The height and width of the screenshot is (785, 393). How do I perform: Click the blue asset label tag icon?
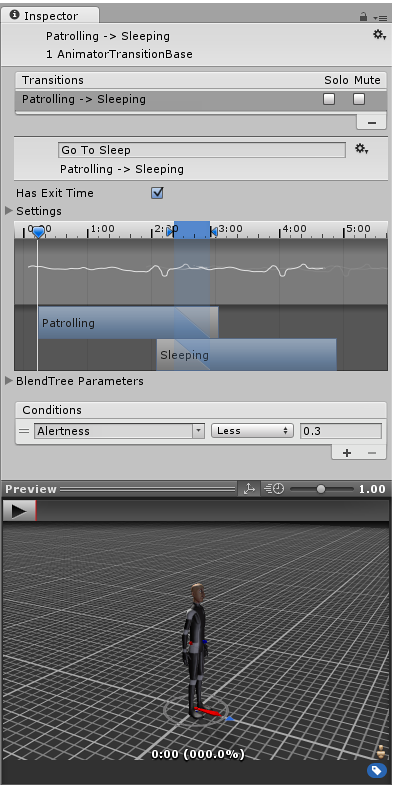click(x=377, y=770)
